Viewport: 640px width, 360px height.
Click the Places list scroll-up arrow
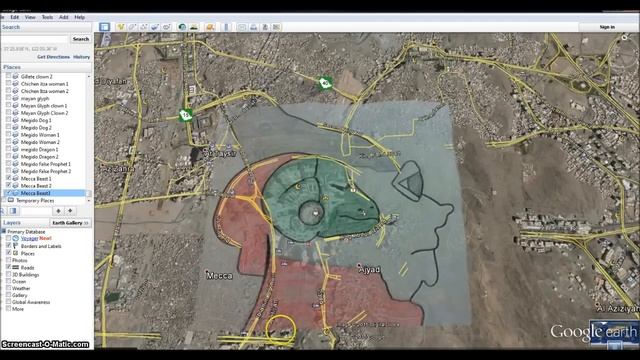pos(89,76)
